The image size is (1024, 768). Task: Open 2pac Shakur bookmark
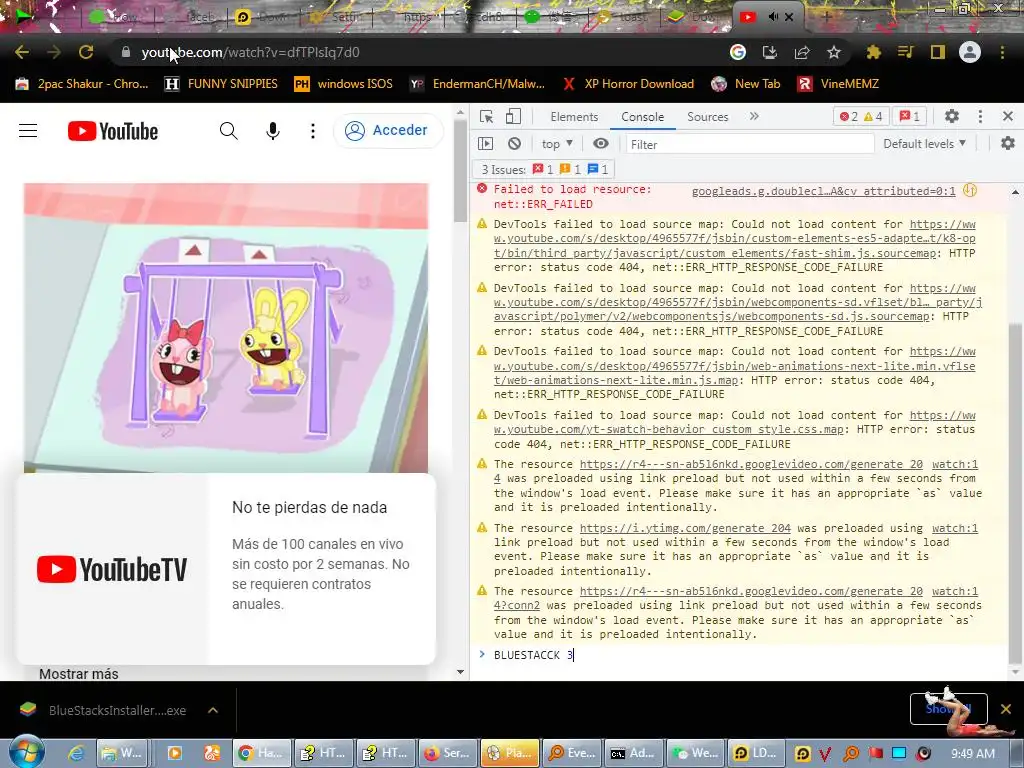82,84
